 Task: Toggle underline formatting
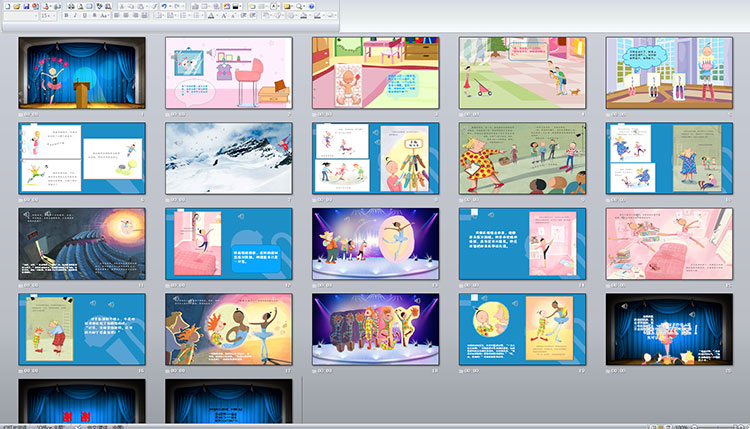[x=85, y=15]
